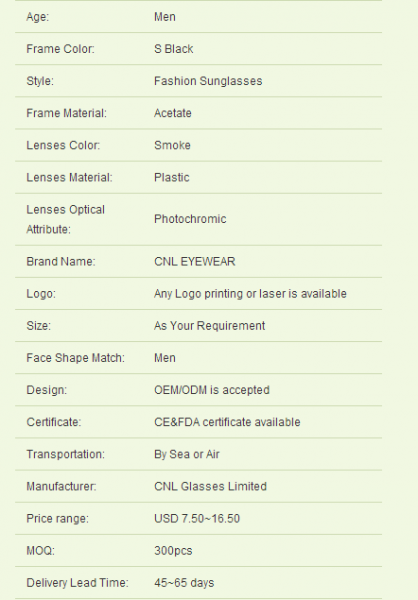Click the 'Face Shape Match:' label
The width and height of the screenshot is (418, 600).
75,358
